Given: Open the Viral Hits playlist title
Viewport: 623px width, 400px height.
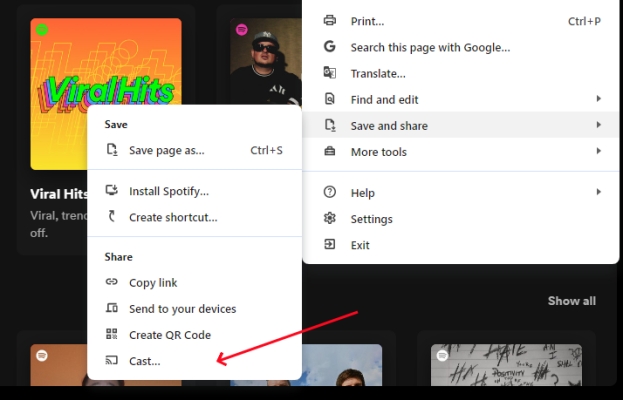Looking at the screenshot, I should click(x=59, y=194).
